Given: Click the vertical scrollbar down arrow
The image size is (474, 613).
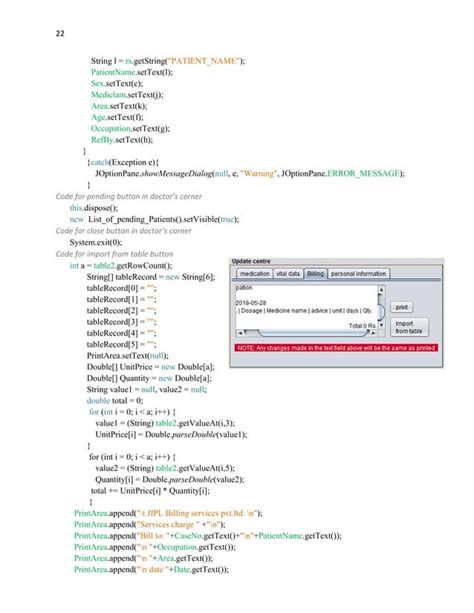Looking at the screenshot, I should click(x=381, y=325).
